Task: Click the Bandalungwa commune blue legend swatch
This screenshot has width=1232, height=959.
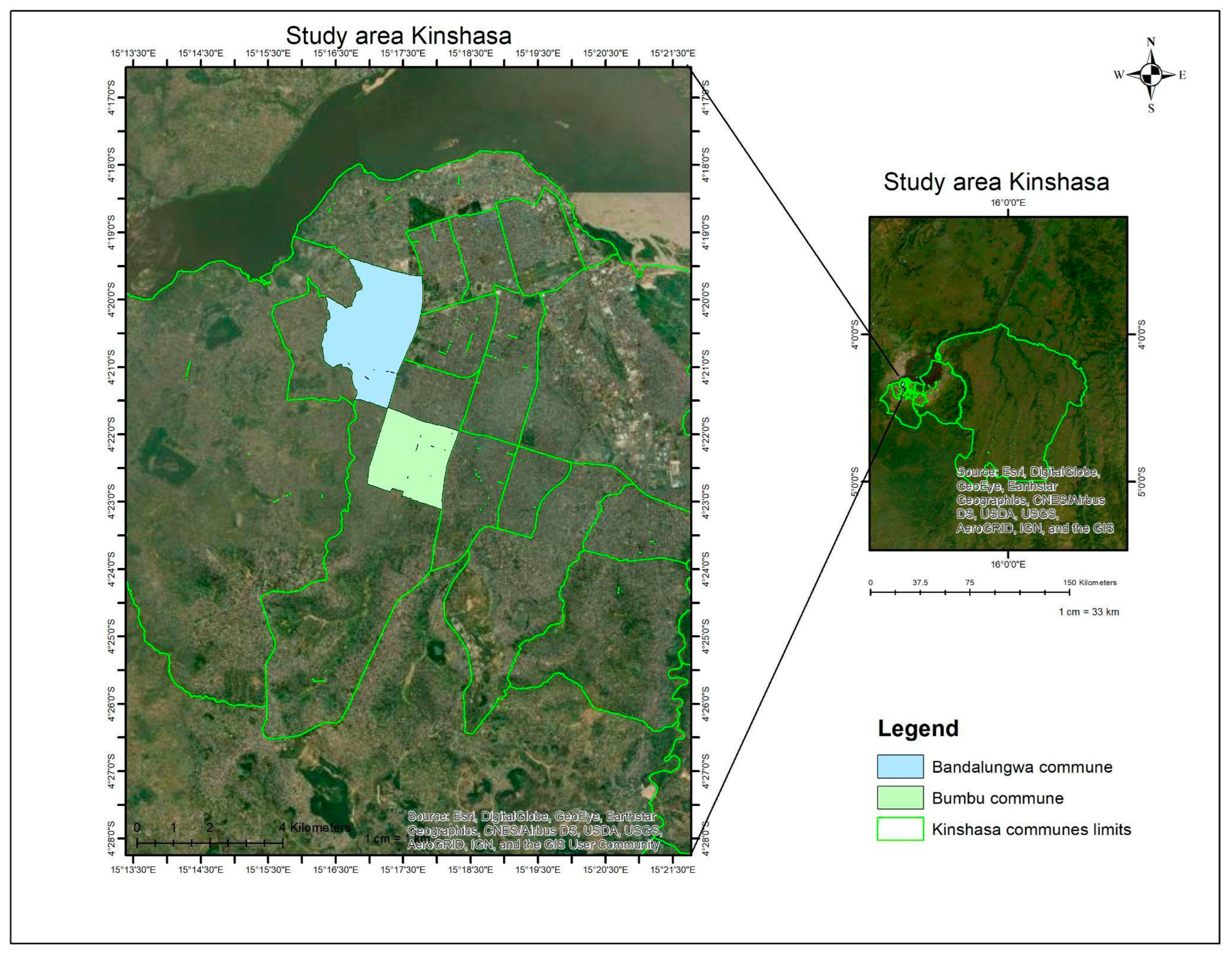Action: pos(900,767)
